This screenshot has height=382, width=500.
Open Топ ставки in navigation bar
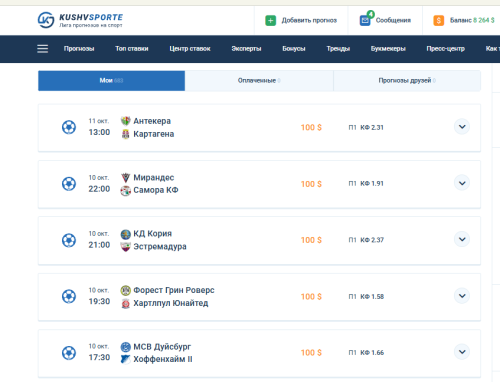pyautogui.click(x=132, y=49)
